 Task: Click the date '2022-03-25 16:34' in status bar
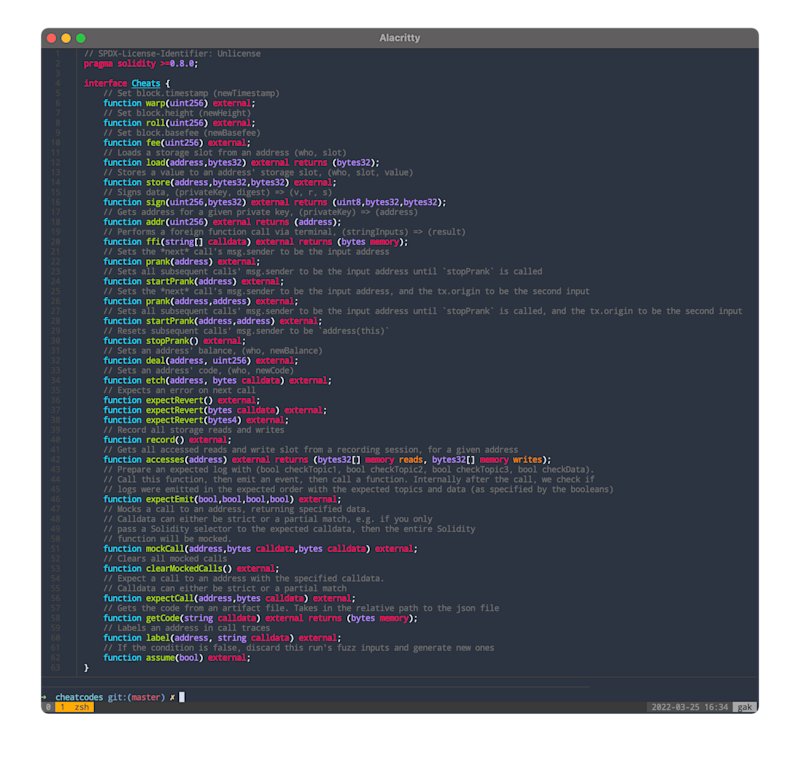click(x=689, y=707)
